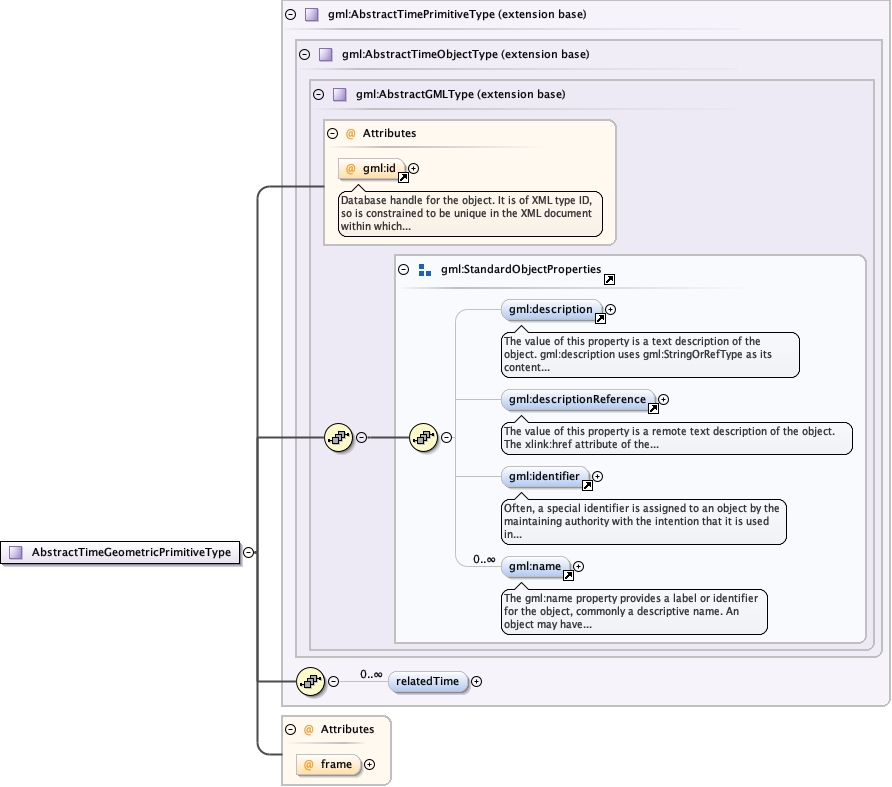Click the 0..∞ cardinality beside gml:name
The image size is (892, 787).
(484, 560)
